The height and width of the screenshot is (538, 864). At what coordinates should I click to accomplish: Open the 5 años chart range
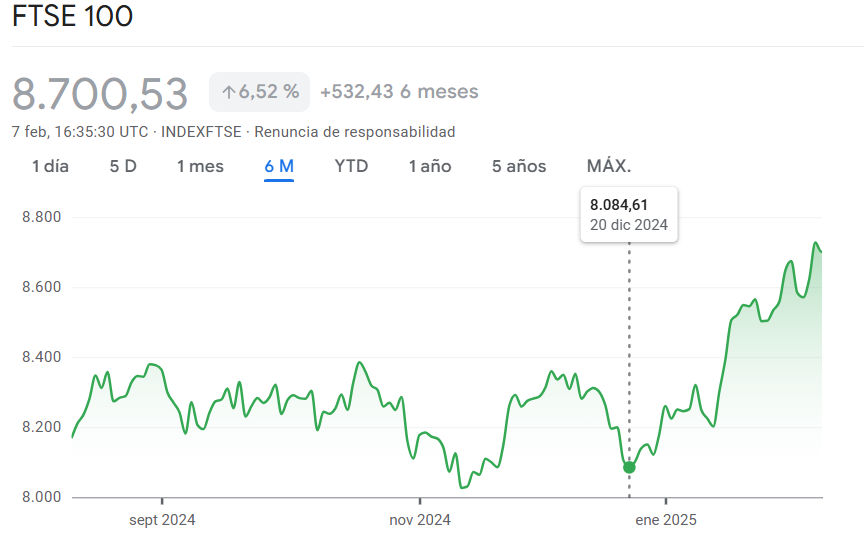pyautogui.click(x=519, y=166)
